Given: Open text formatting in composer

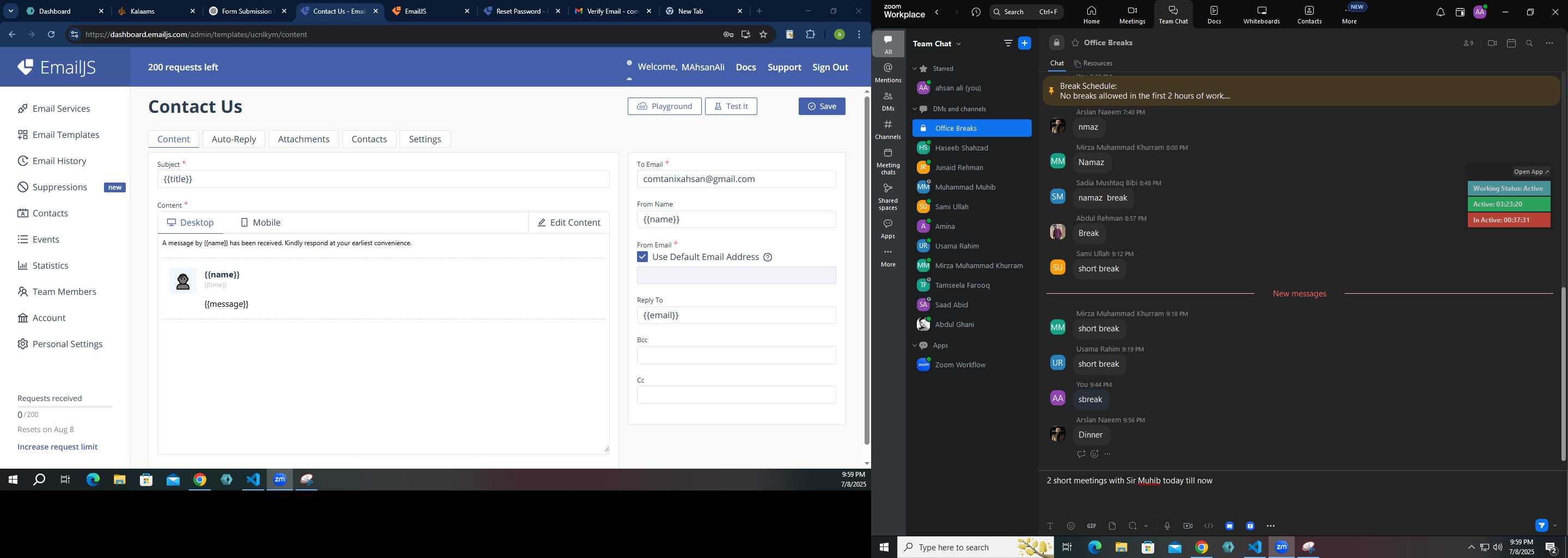Looking at the screenshot, I should click(x=1050, y=526).
